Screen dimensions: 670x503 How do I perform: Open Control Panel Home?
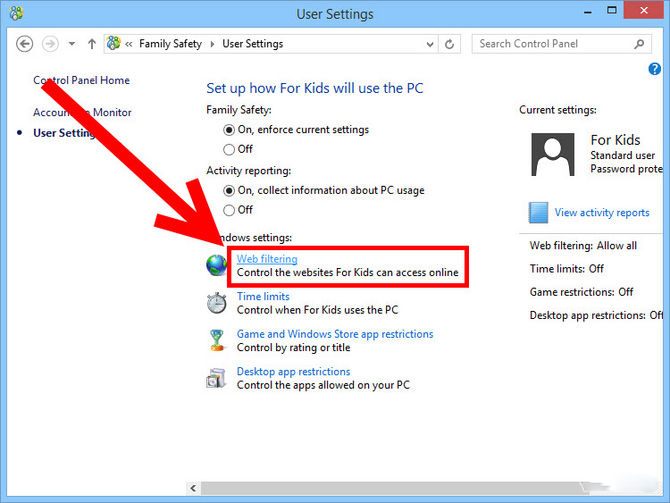coord(81,80)
